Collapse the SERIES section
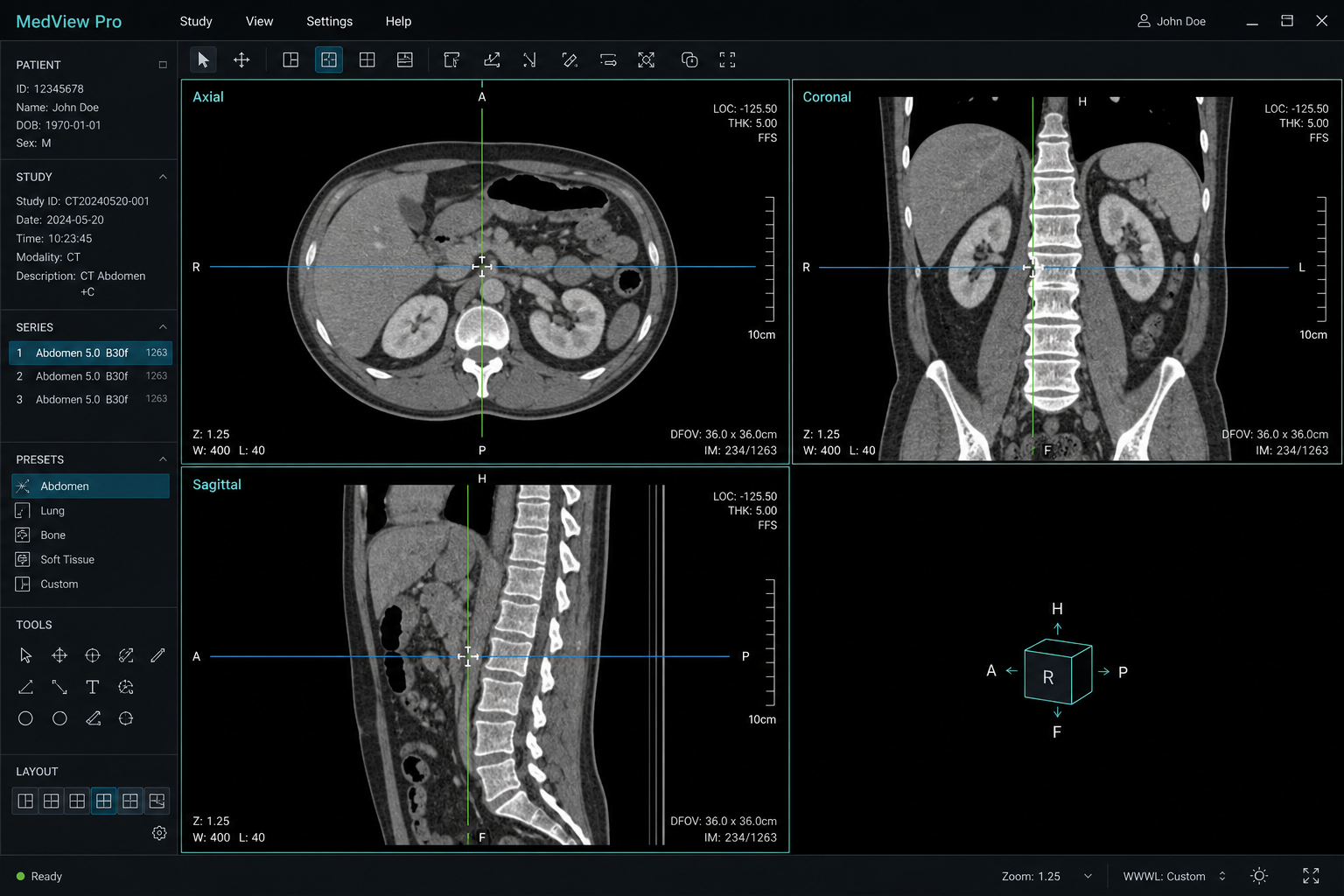The width and height of the screenshot is (1344, 896). [x=163, y=327]
